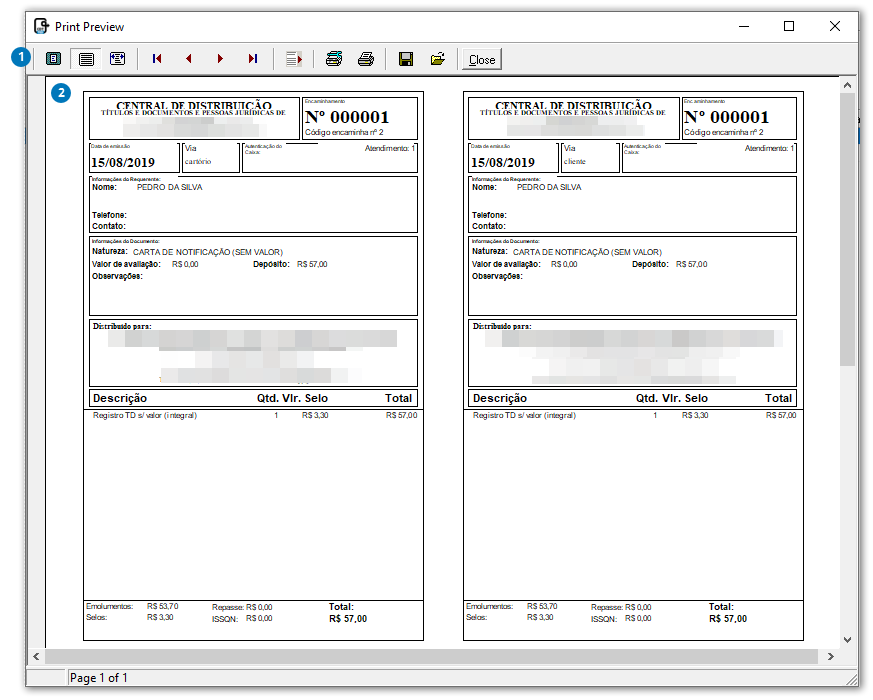873x700 pixels.
Task: Click left PEDRO DA SILVA name
Action: 170,187
